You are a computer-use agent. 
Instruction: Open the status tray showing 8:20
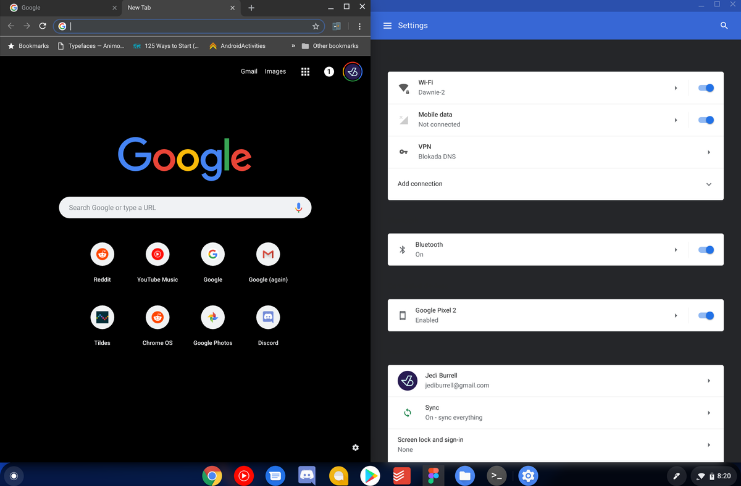tap(715, 476)
